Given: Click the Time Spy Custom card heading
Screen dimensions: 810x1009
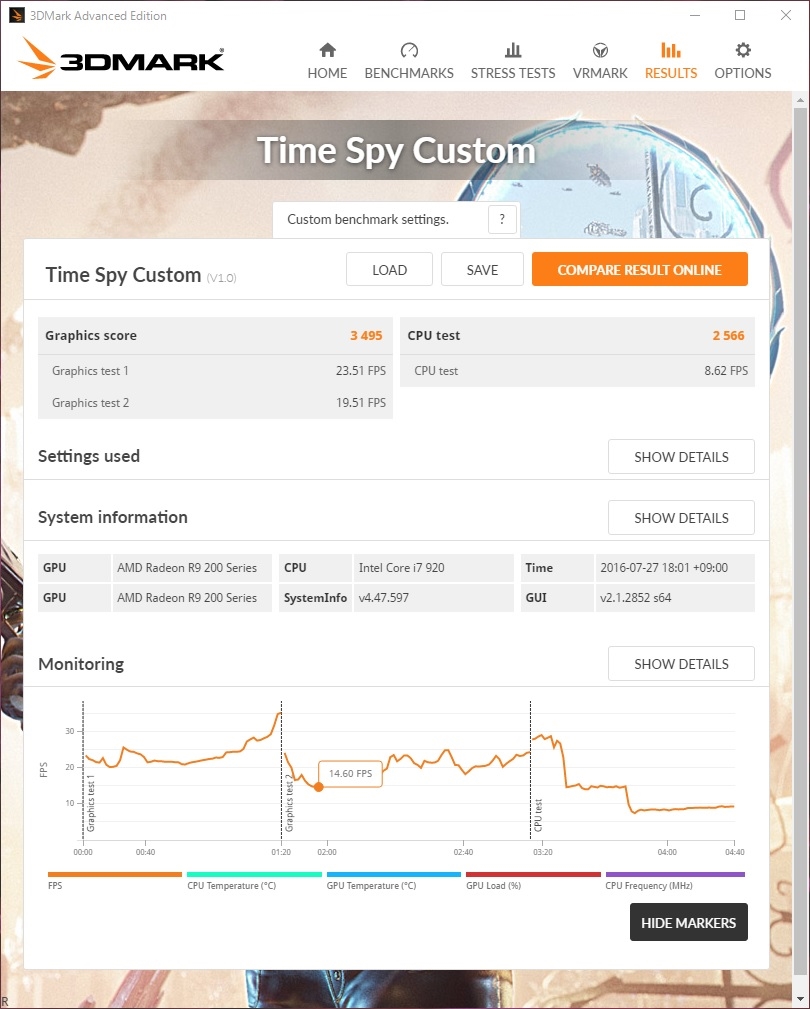Looking at the screenshot, I should [x=123, y=275].
